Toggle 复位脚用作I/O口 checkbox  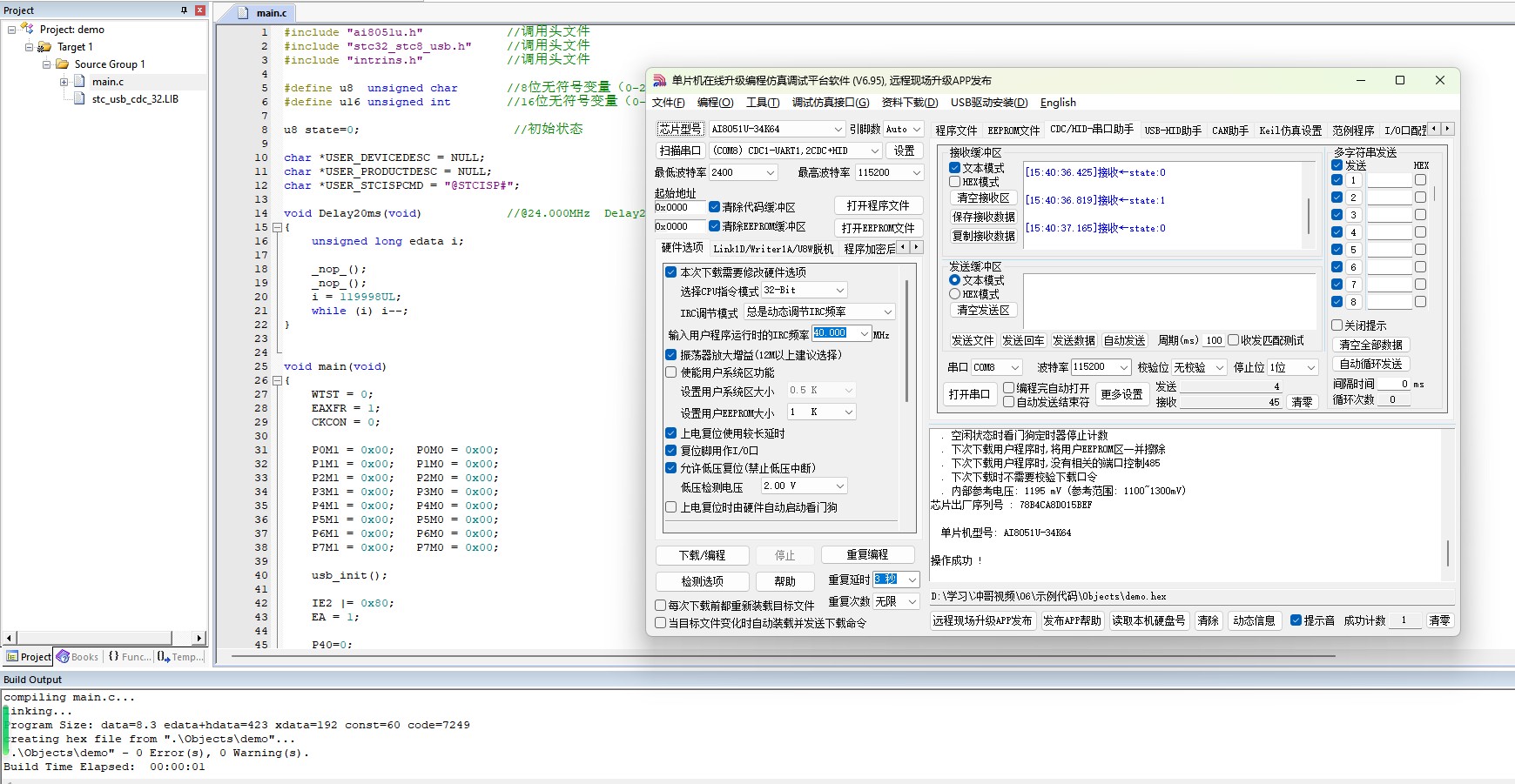coord(671,451)
